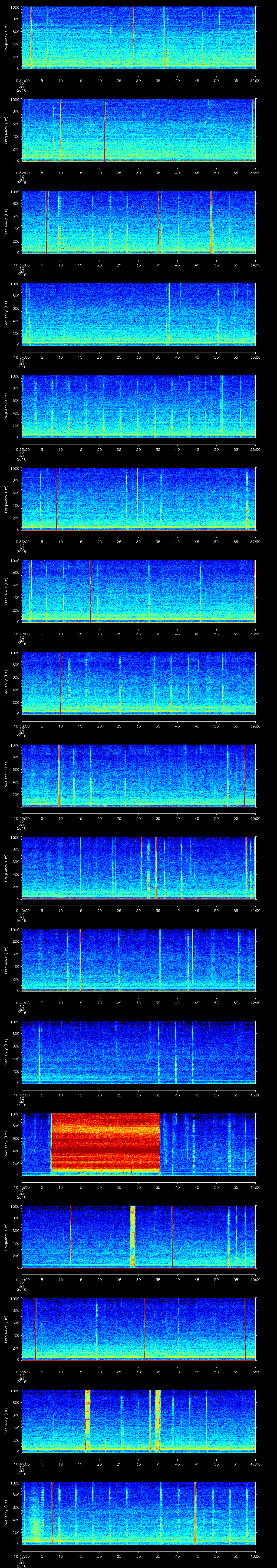Click the spectrogram panel starting at 10:32:00
Viewport: 277px width, 1568px height.
click(x=138, y=130)
